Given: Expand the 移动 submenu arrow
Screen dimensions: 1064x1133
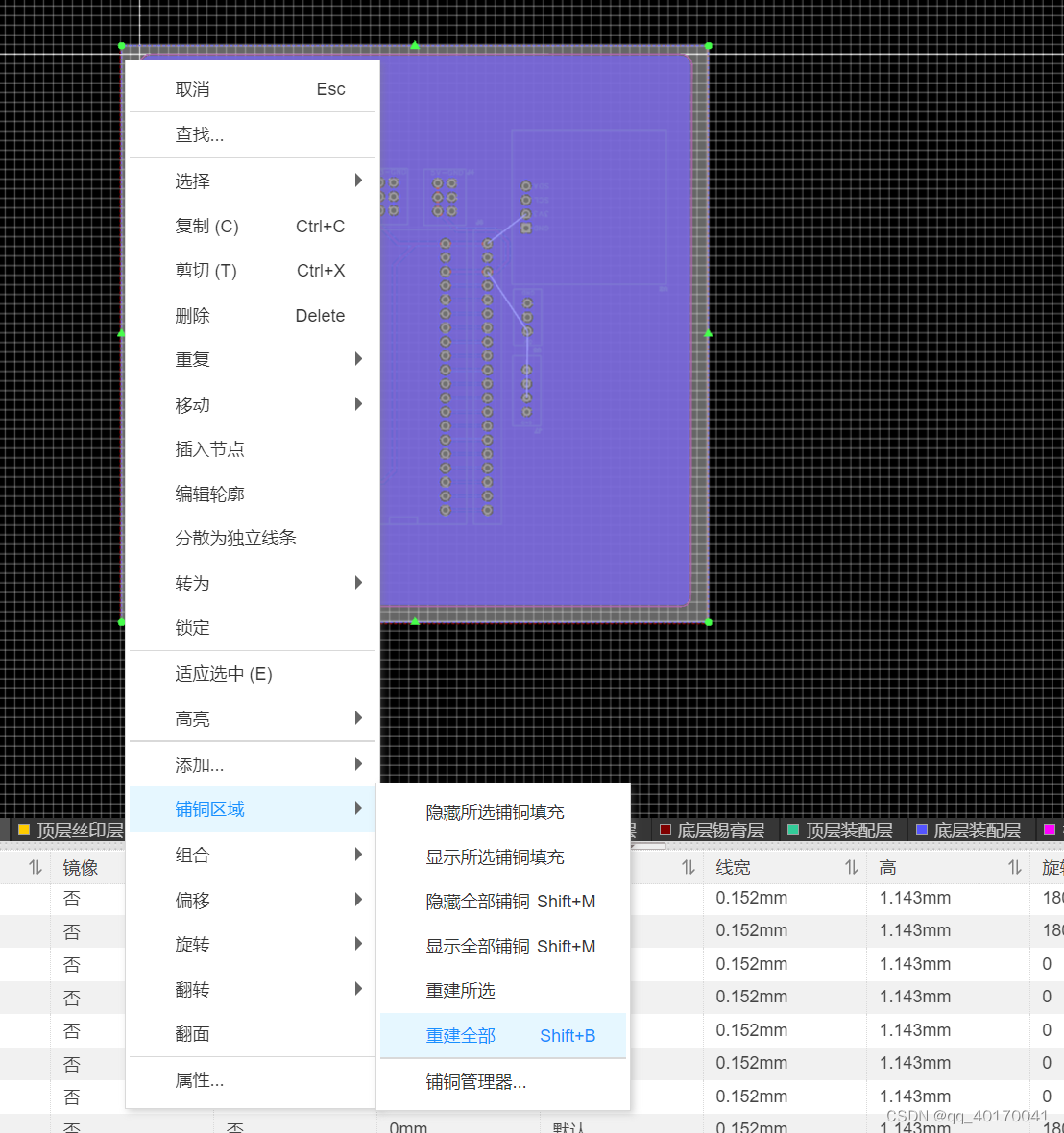Looking at the screenshot, I should point(358,404).
